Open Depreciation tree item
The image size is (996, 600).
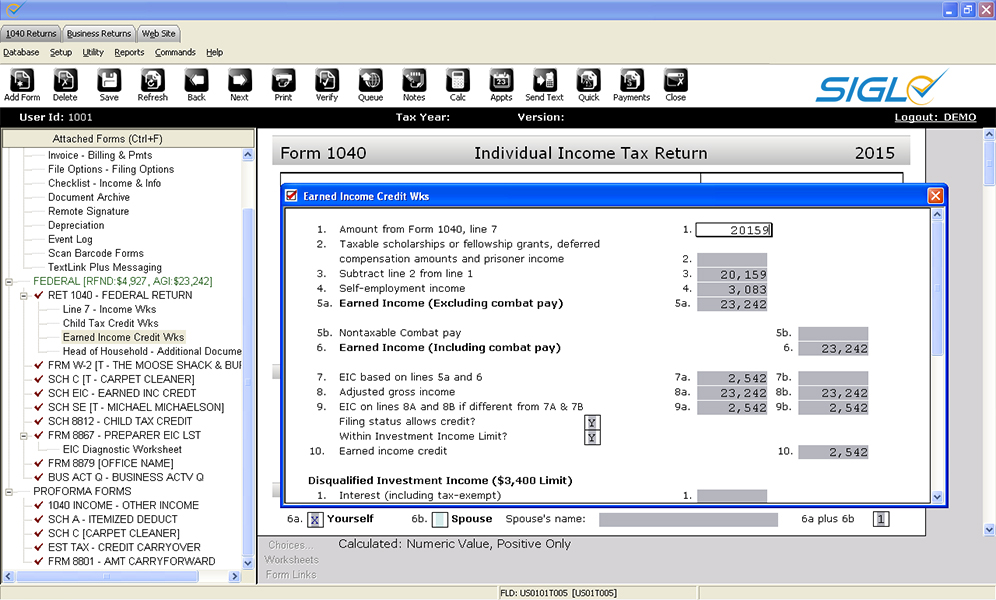(76, 225)
